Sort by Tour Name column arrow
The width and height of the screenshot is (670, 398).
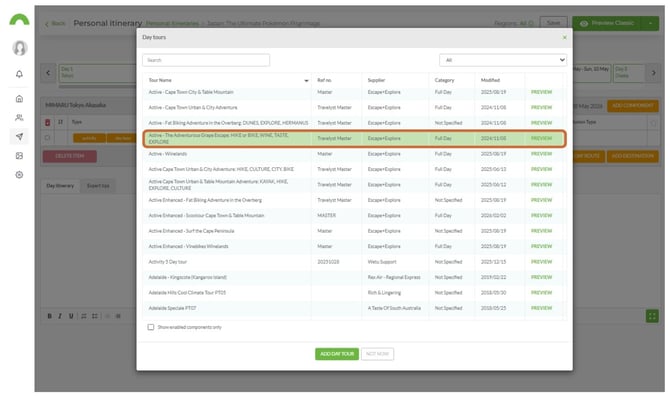coord(306,81)
